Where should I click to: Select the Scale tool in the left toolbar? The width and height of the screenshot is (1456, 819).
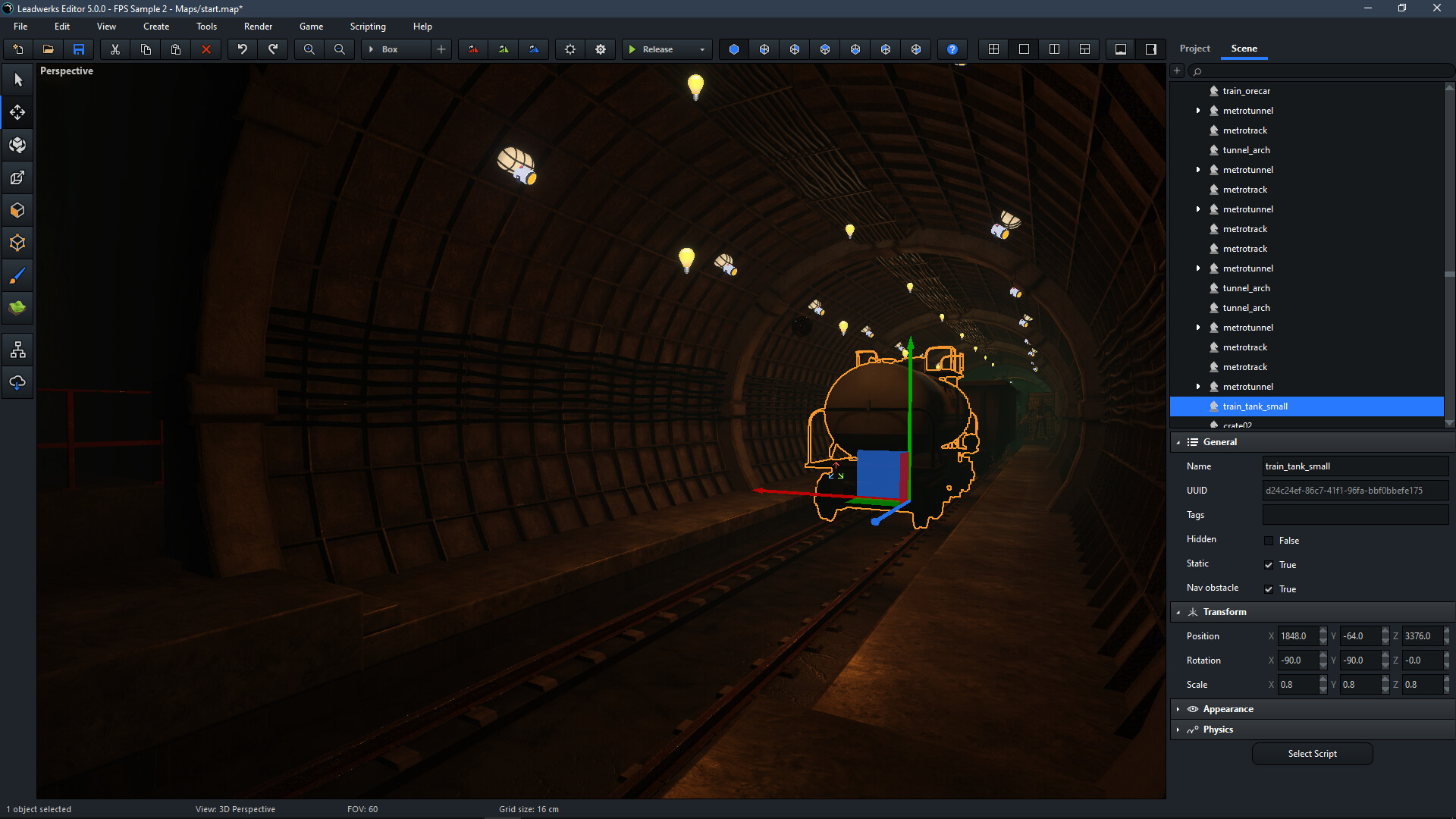tap(17, 177)
